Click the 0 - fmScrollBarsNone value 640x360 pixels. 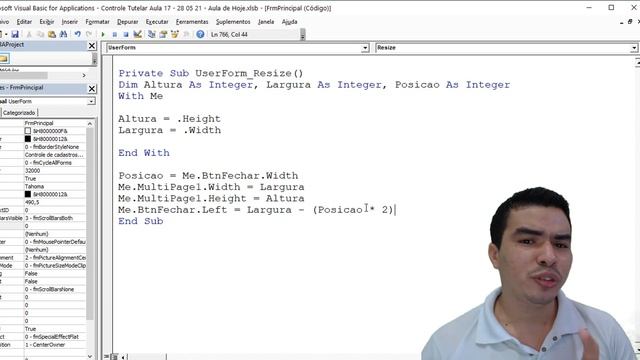55,289
